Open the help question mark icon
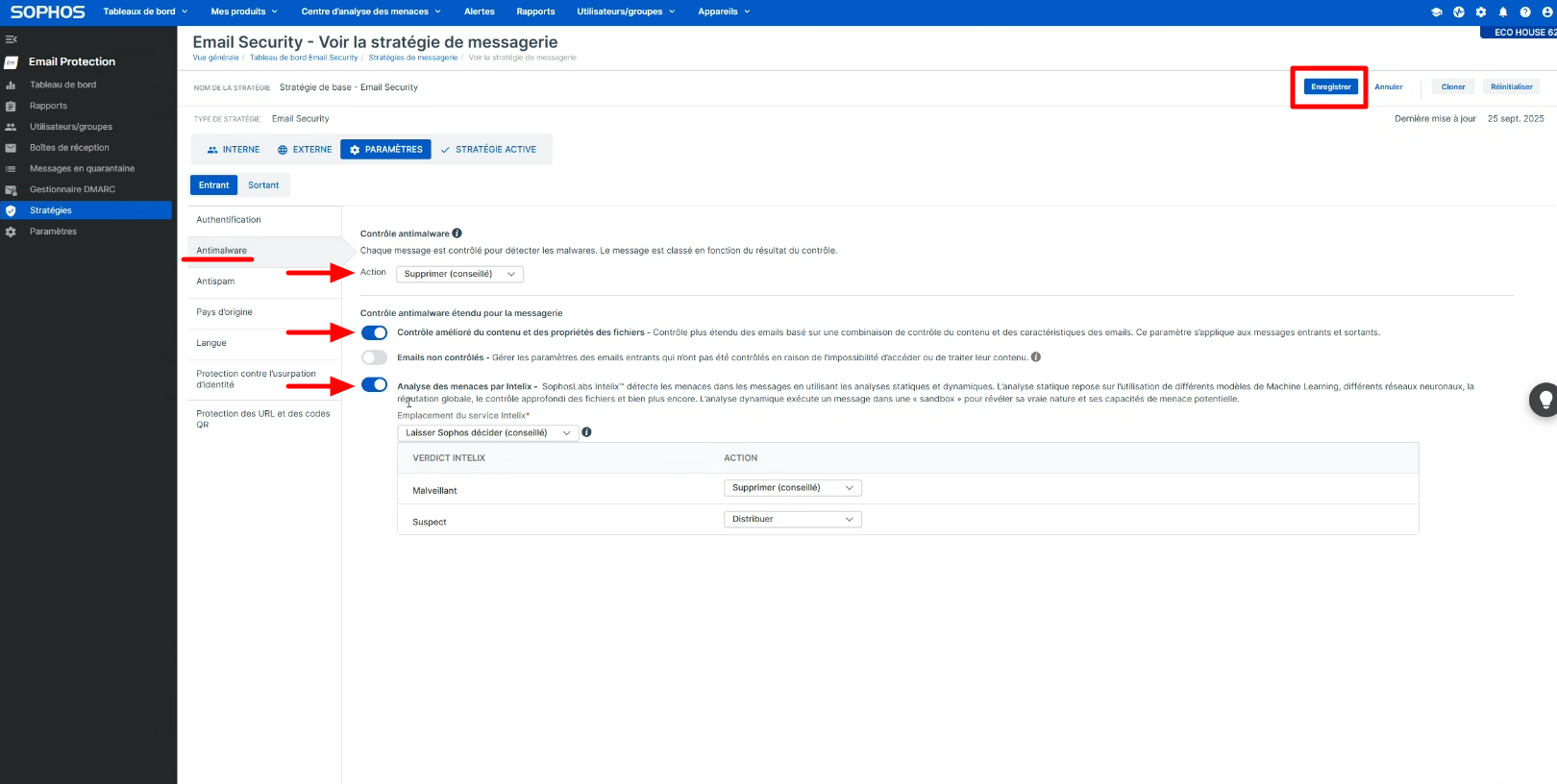The image size is (1557, 784). [x=1525, y=12]
